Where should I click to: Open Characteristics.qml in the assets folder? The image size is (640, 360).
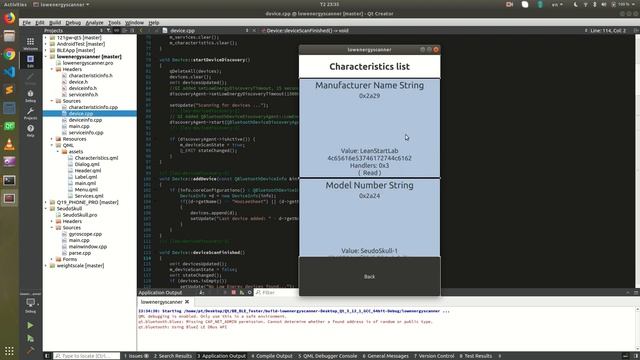96,158
